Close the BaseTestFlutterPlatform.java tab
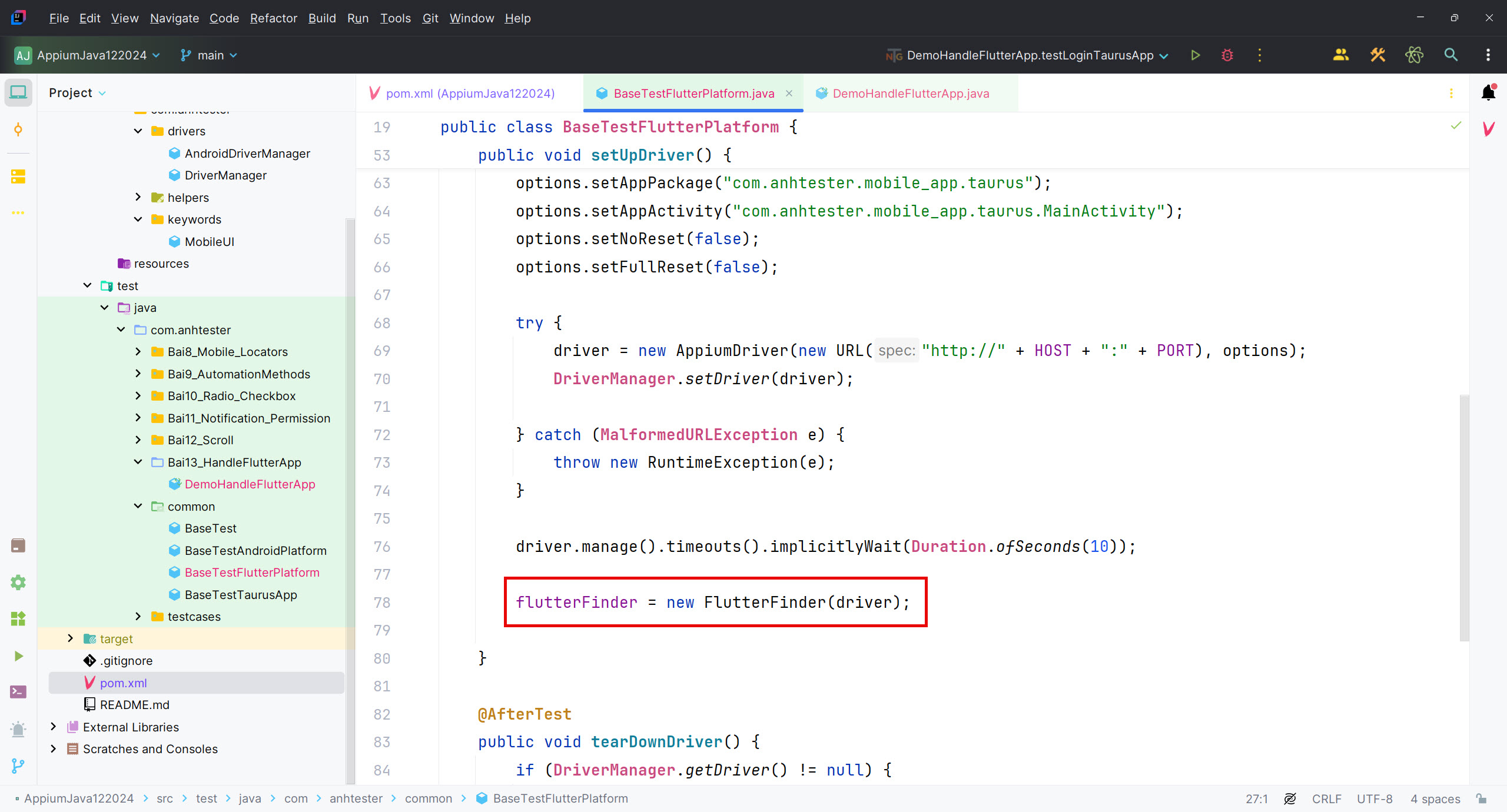The height and width of the screenshot is (812, 1507). pos(789,94)
